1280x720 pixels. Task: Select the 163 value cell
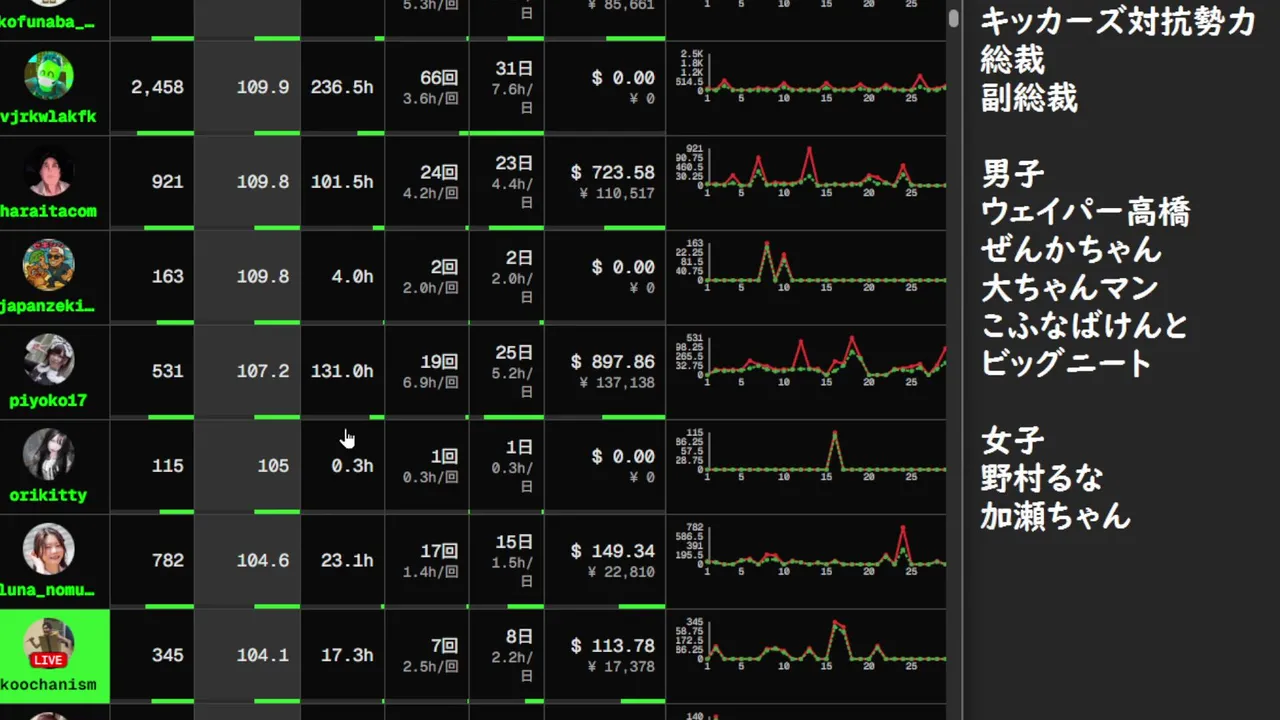(152, 276)
